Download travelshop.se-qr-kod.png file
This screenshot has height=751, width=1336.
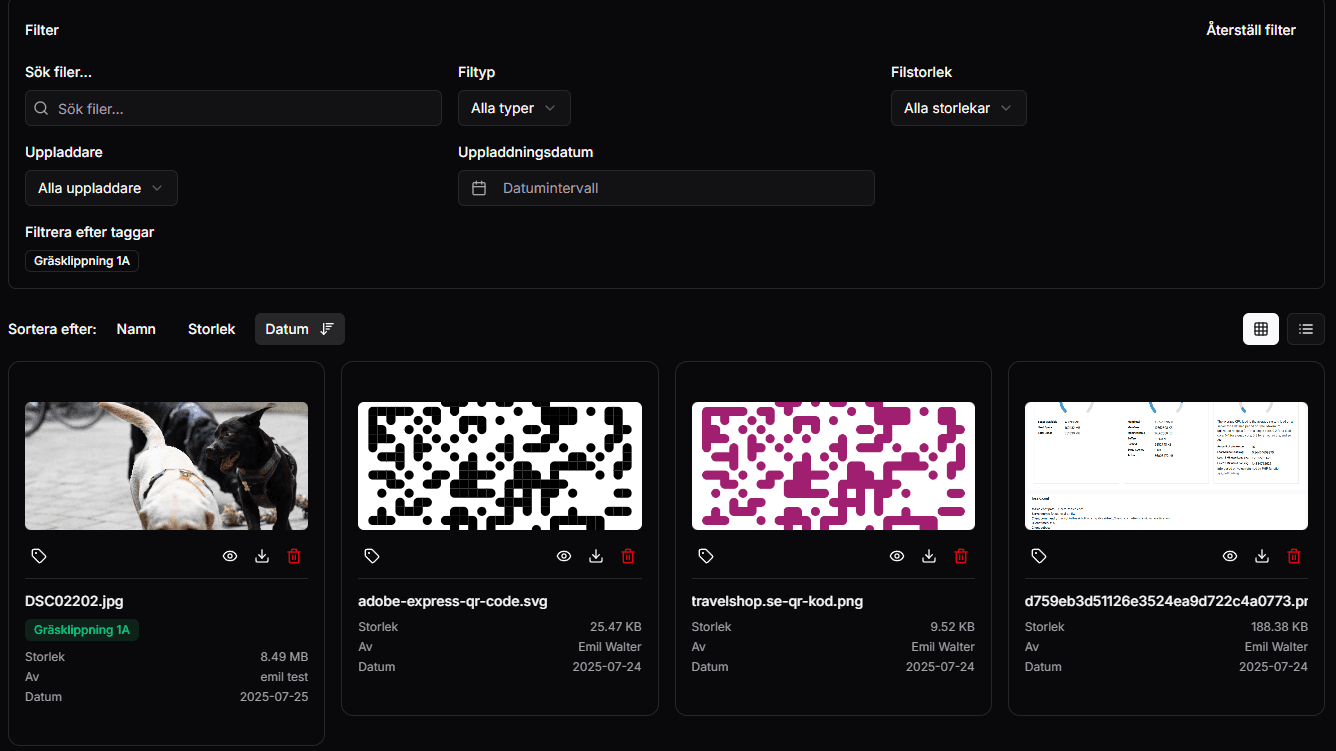(929, 556)
